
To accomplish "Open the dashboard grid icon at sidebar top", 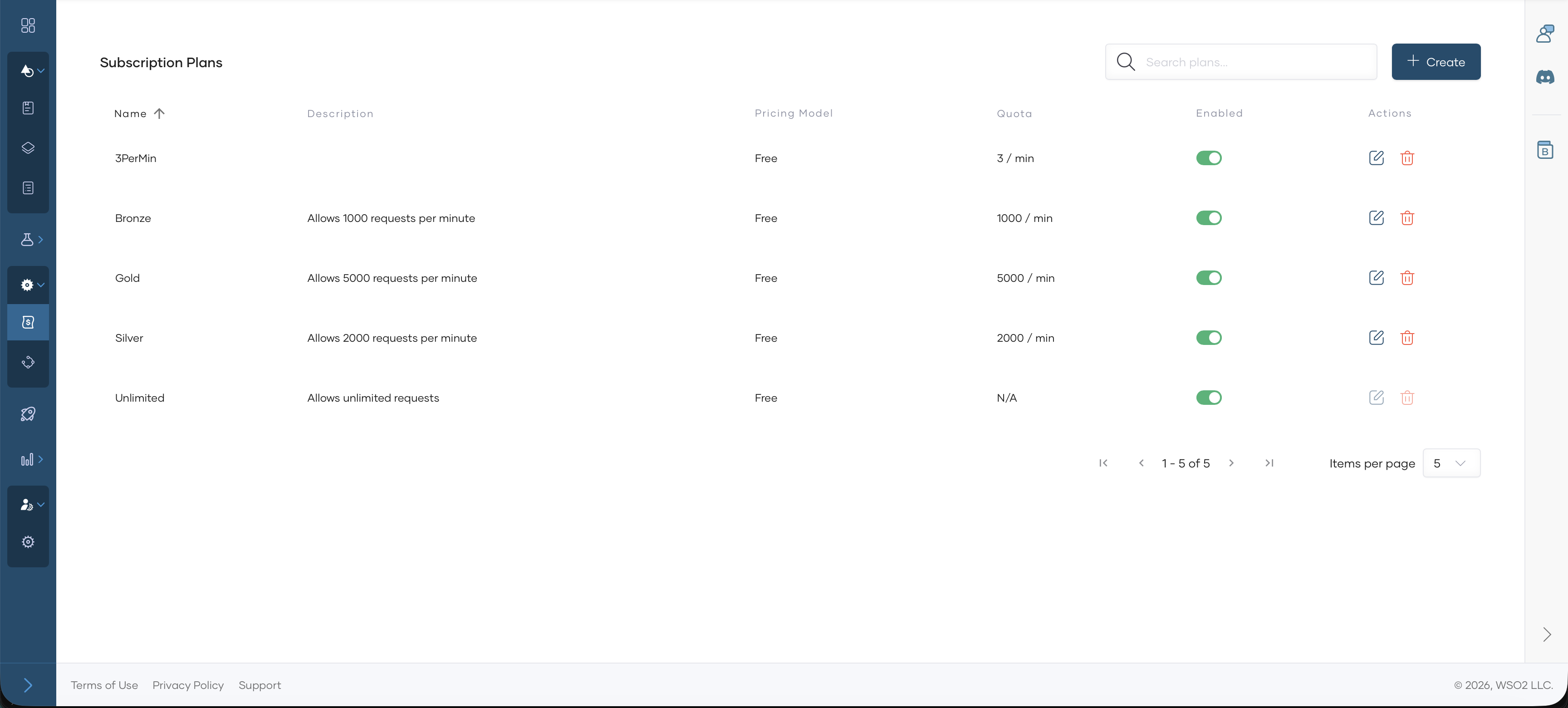I will (x=27, y=25).
